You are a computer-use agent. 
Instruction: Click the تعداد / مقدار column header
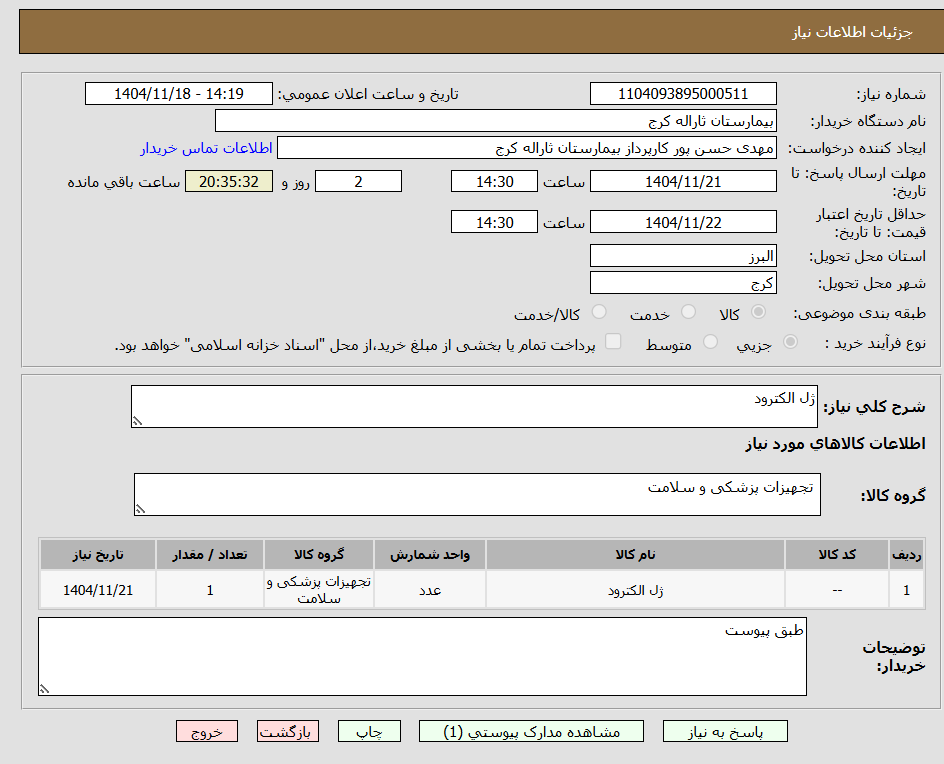click(210, 554)
